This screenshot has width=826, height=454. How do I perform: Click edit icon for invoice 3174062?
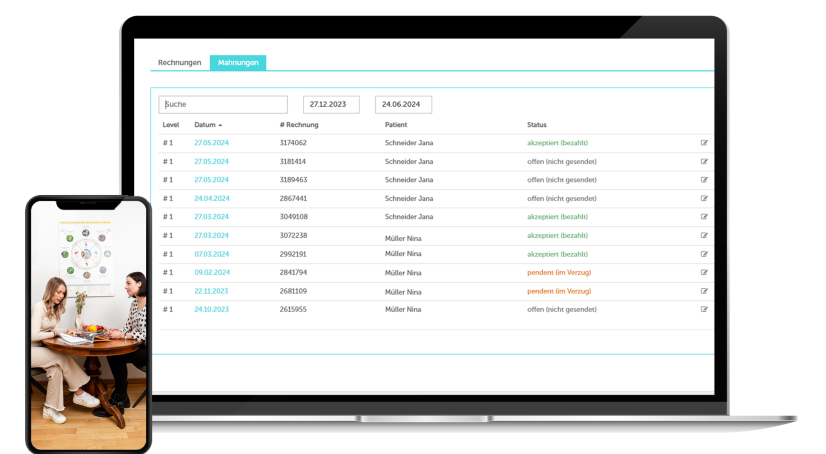click(x=704, y=143)
